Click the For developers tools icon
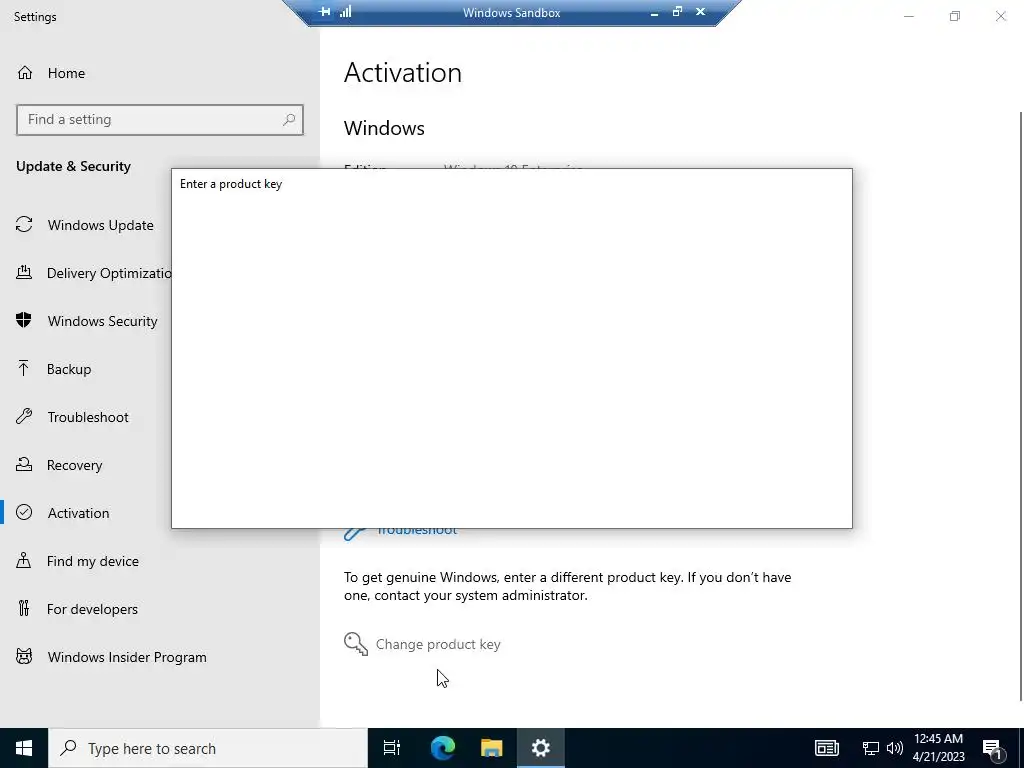 [24, 609]
